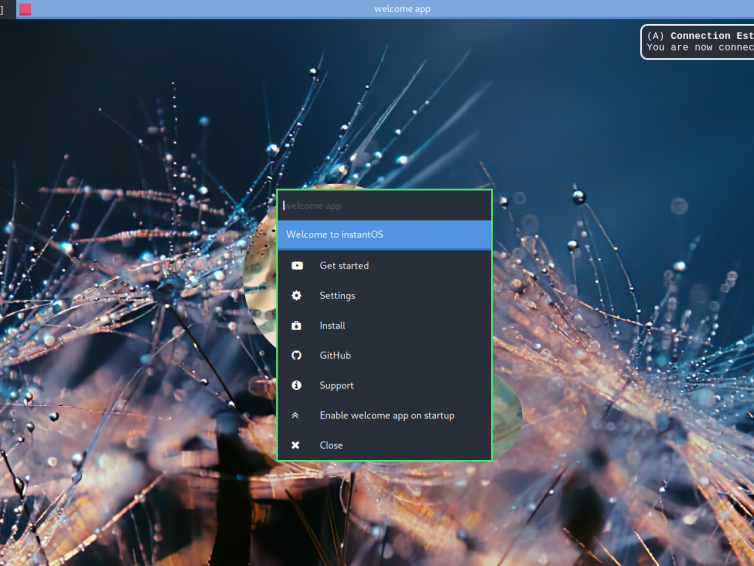
Task: Open the Get started menu entry
Action: 344,266
